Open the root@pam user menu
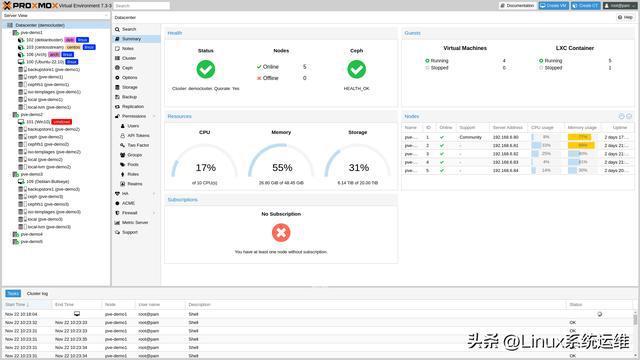Screen dimensions: 640x360 620,6
